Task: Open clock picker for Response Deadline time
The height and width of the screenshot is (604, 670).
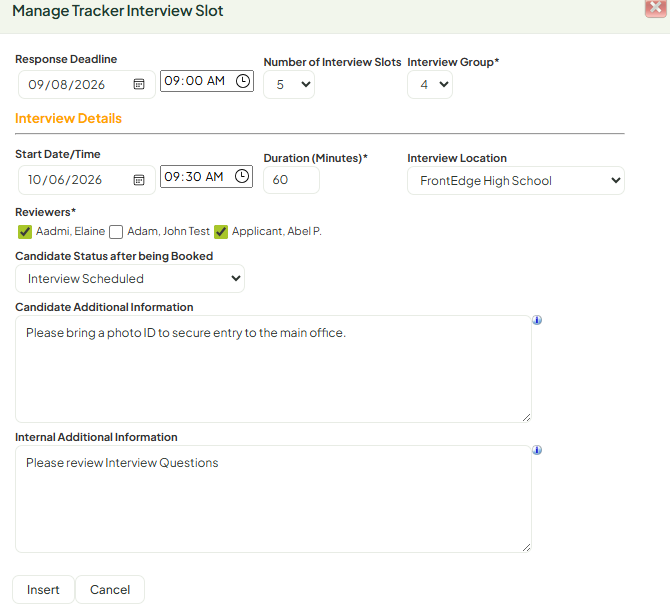Action: (243, 81)
